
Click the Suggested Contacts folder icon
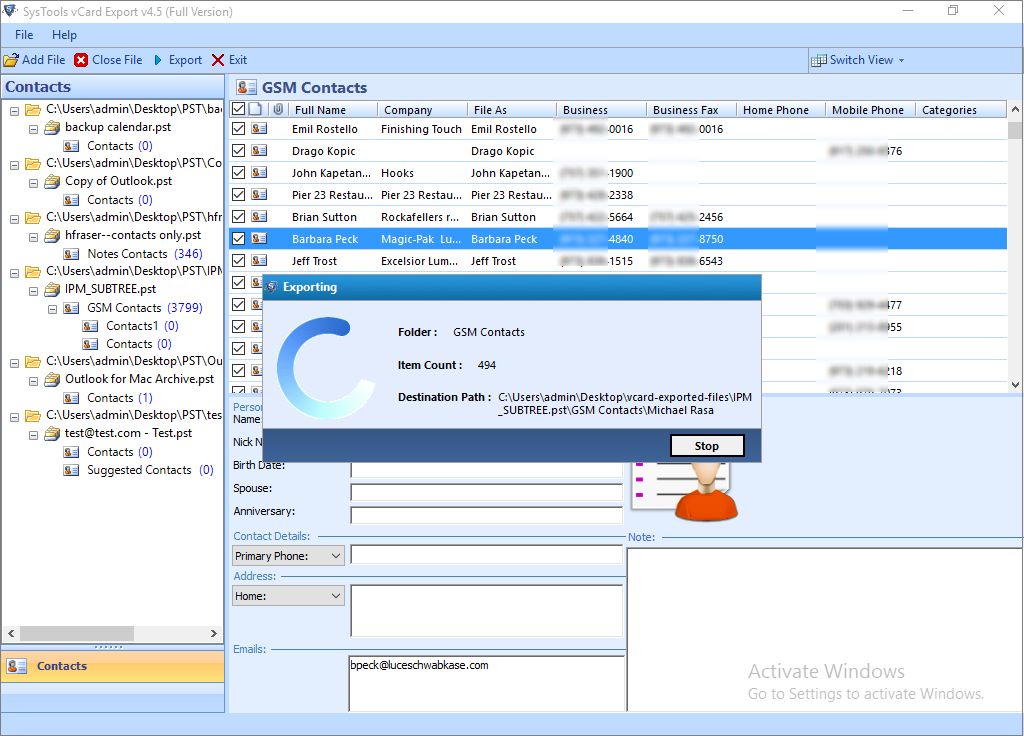click(71, 470)
